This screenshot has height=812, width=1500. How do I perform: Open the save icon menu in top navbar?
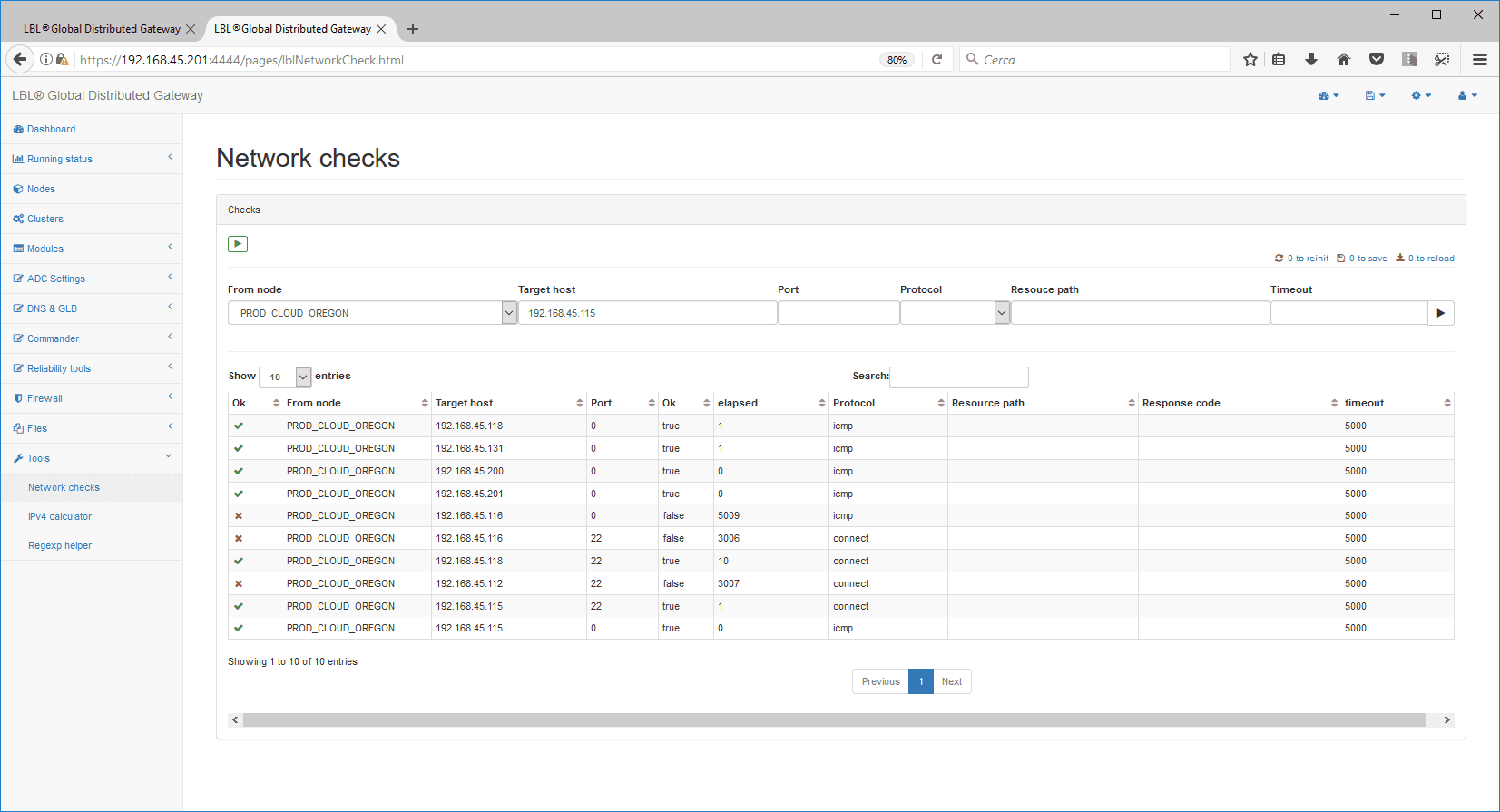pyautogui.click(x=1375, y=95)
